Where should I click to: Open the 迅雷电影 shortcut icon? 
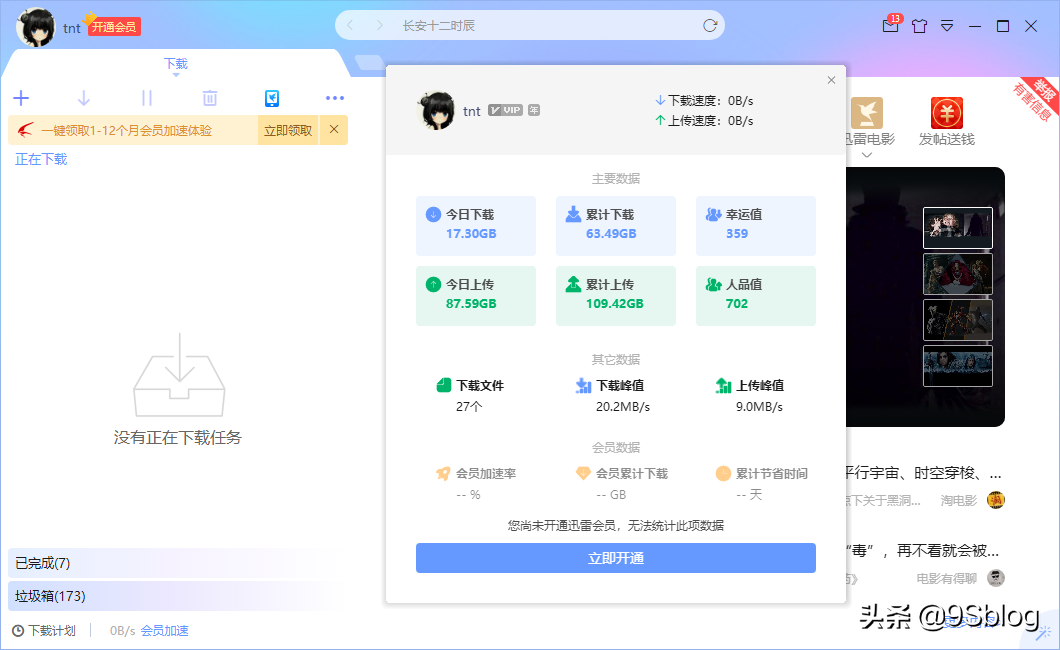868,113
